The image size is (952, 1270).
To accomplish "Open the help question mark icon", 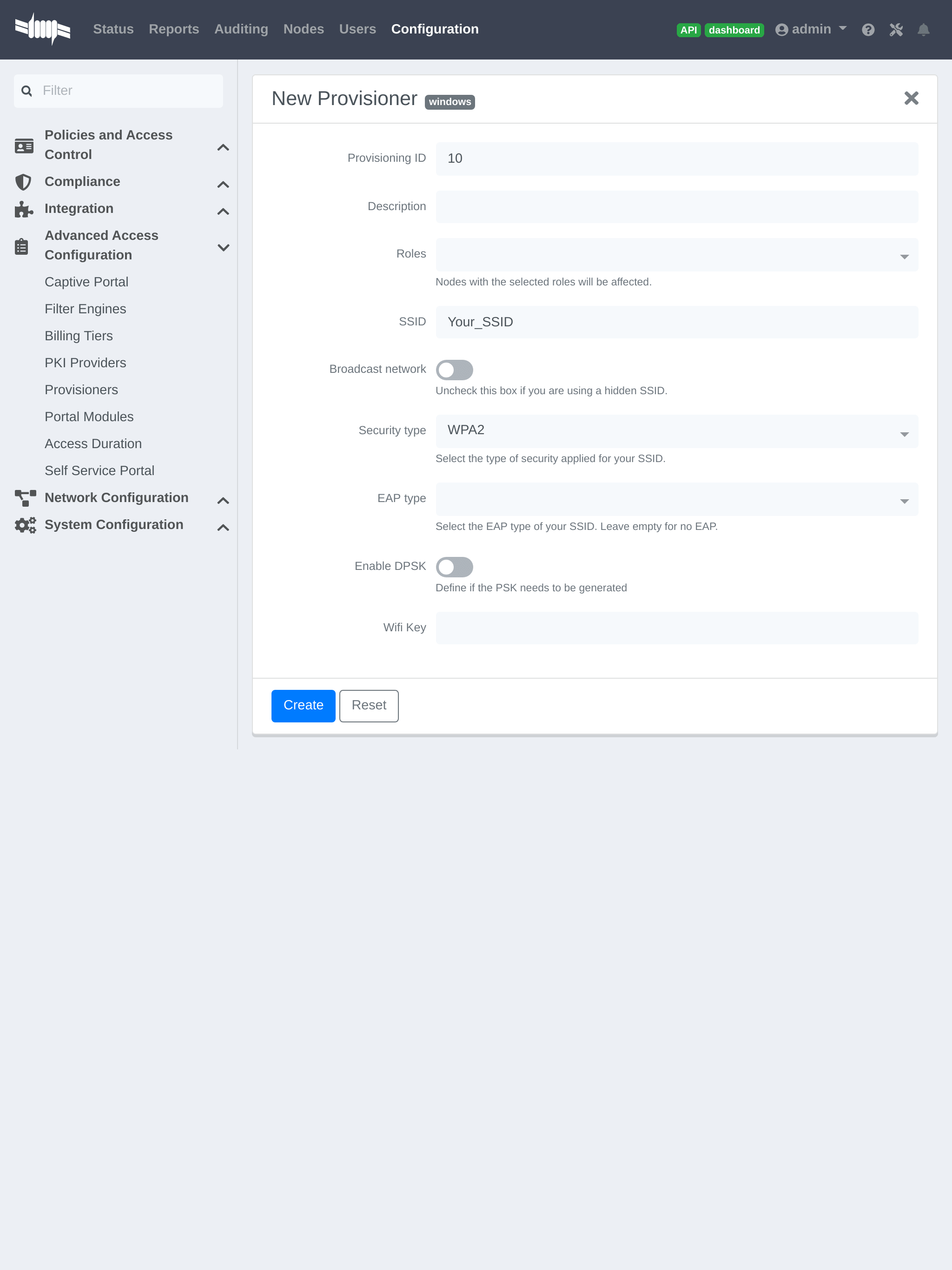I will tap(867, 30).
